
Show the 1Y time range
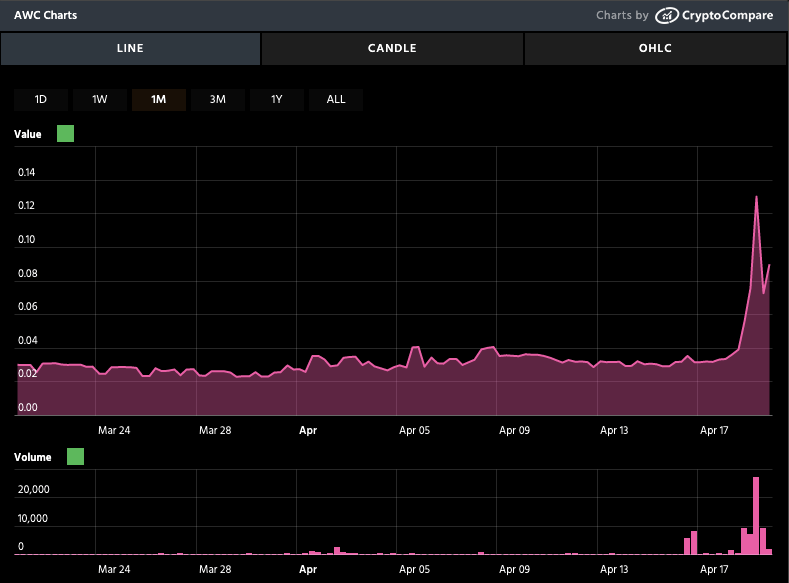click(277, 99)
